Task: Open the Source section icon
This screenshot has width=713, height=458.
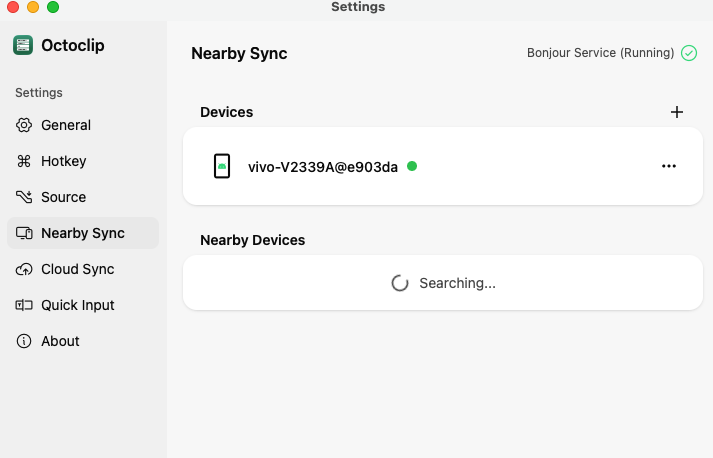Action: pyautogui.click(x=24, y=197)
